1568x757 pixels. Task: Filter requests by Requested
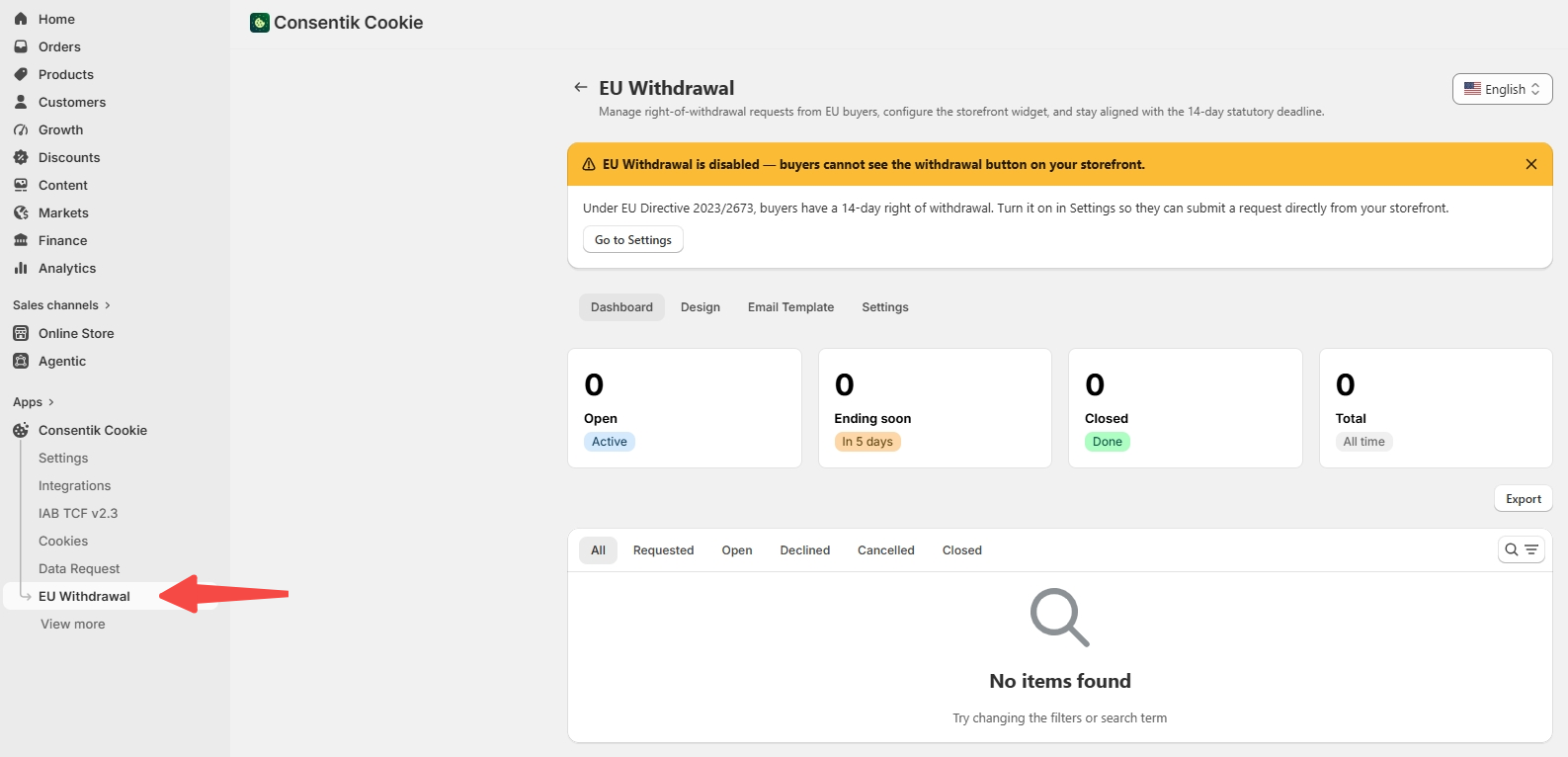[664, 550]
